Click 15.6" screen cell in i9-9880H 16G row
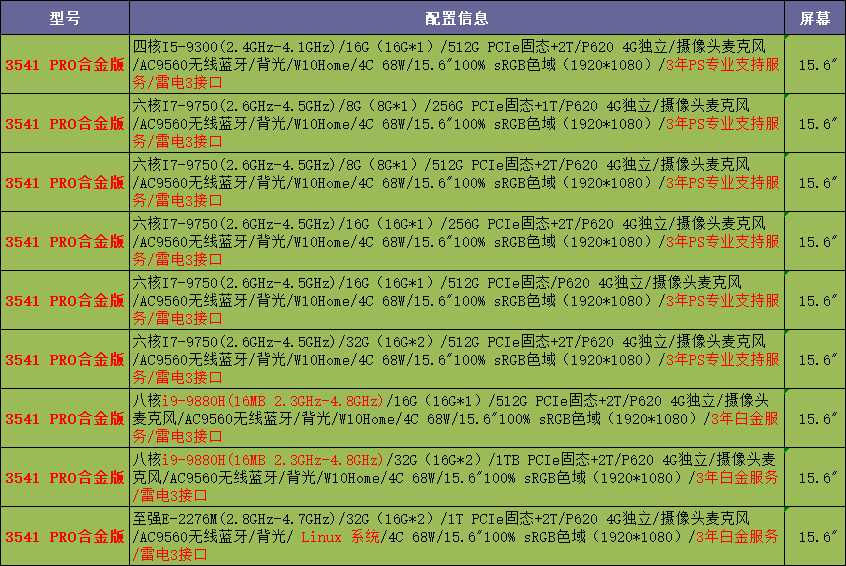 [x=815, y=418]
